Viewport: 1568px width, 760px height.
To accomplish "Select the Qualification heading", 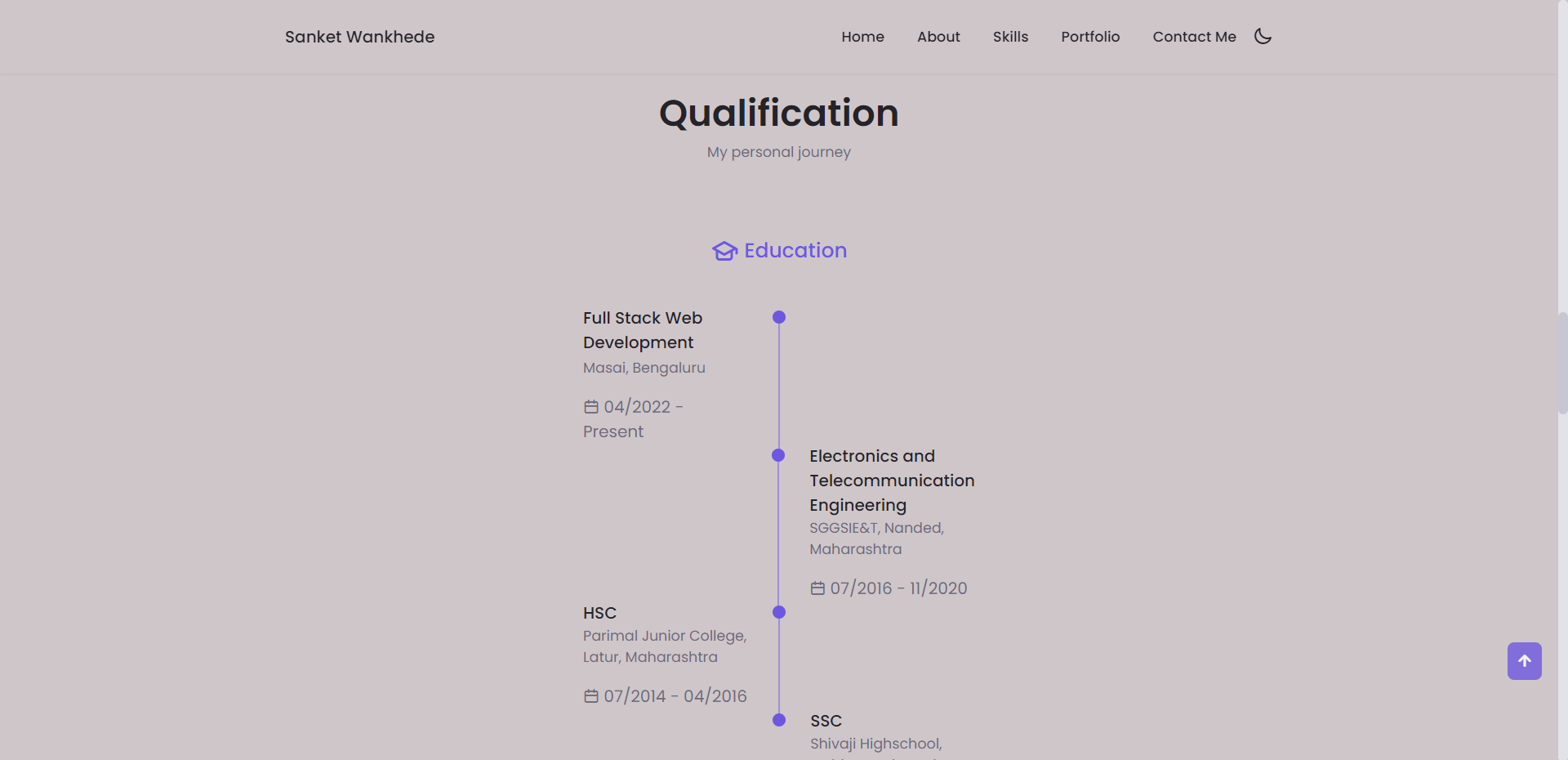I will [x=778, y=113].
